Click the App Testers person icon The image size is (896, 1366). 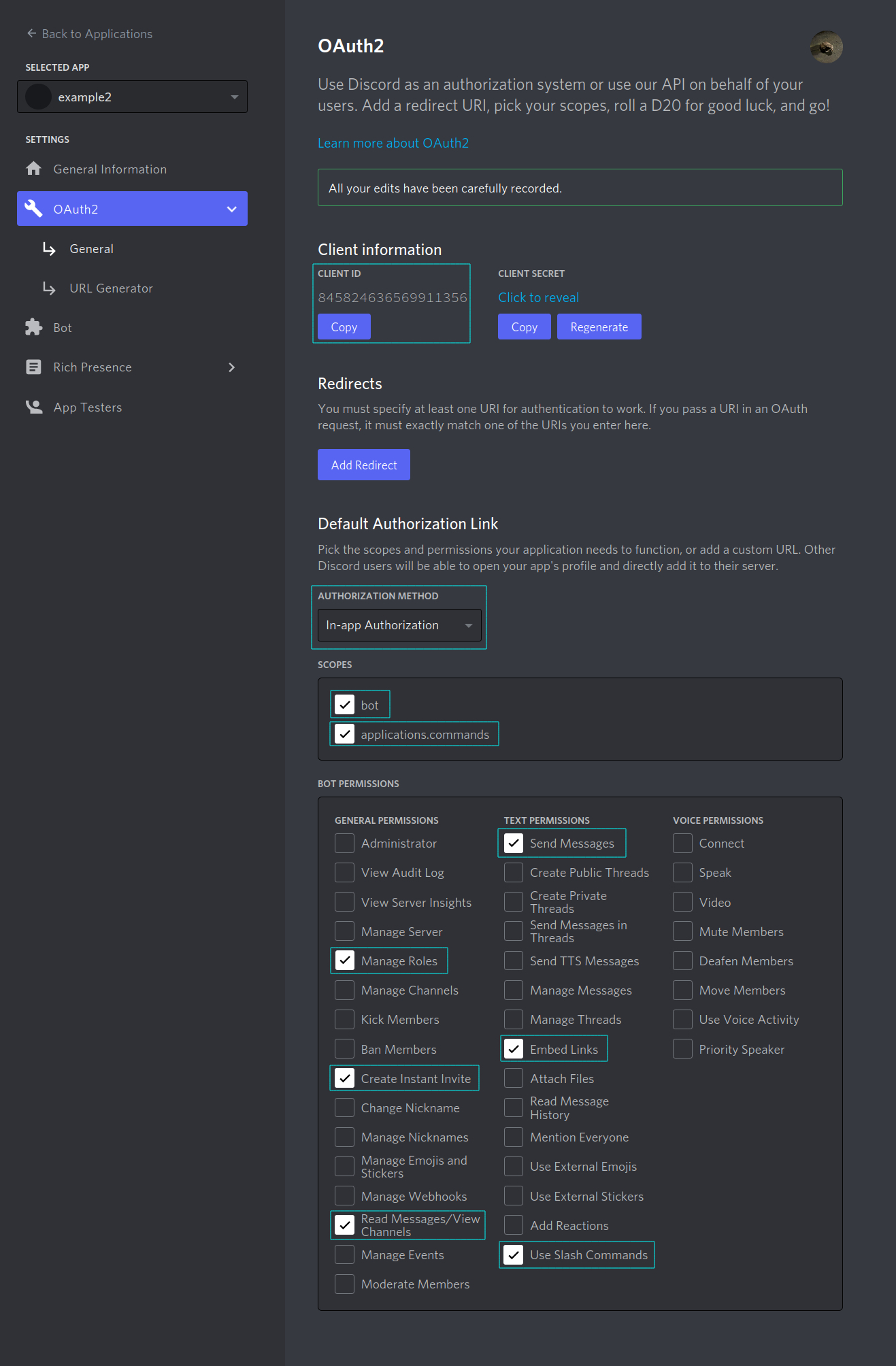click(x=33, y=407)
